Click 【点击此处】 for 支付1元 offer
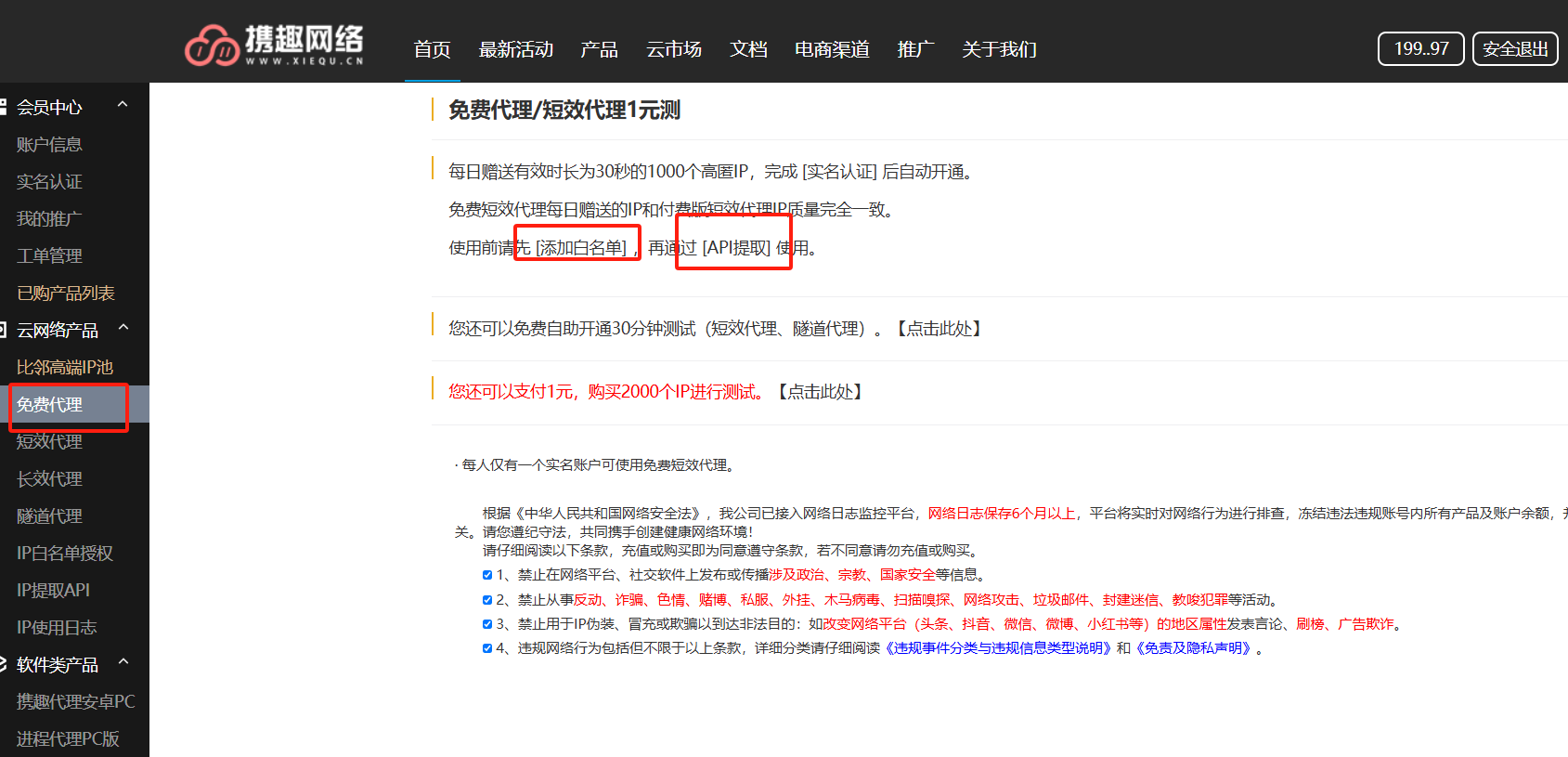The image size is (1568, 757). [820, 392]
